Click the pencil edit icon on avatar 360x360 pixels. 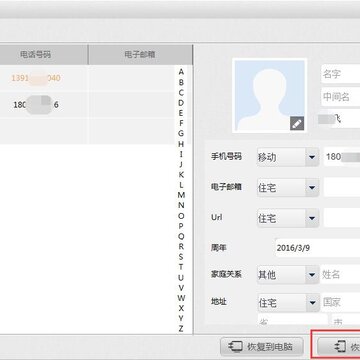pyautogui.click(x=297, y=124)
